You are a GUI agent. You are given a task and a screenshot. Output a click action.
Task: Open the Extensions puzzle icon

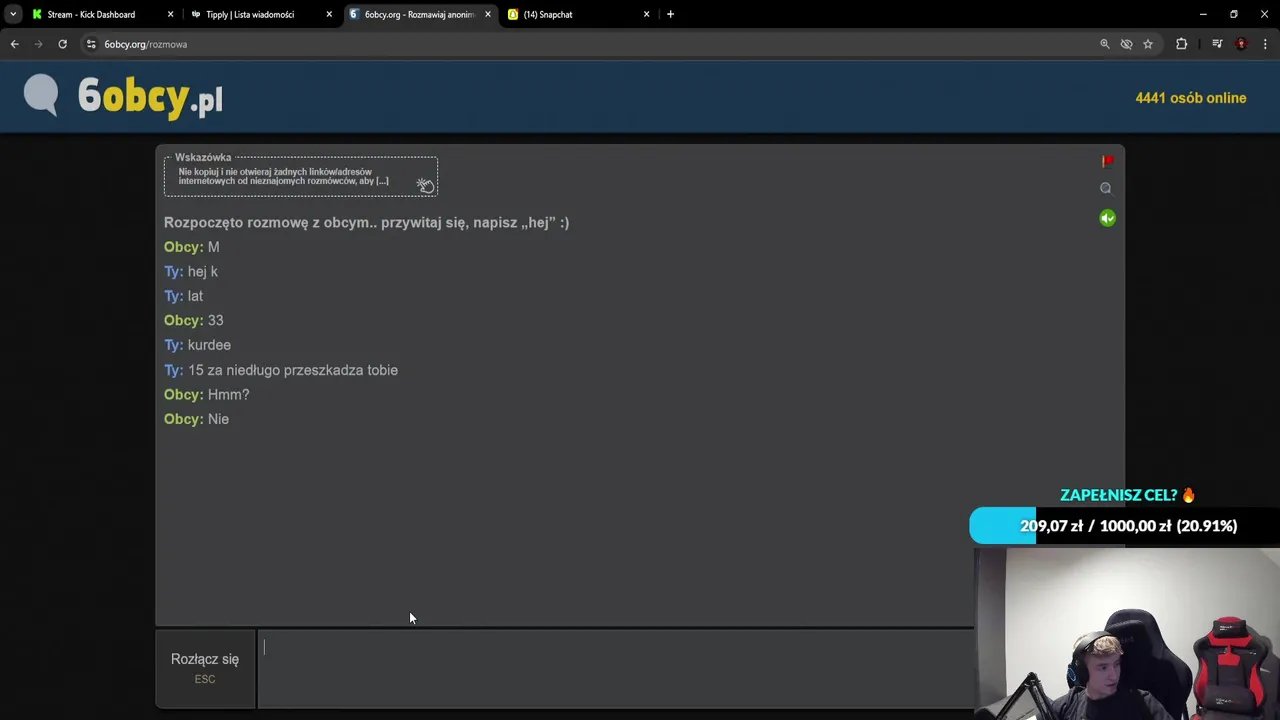pyautogui.click(x=1181, y=44)
